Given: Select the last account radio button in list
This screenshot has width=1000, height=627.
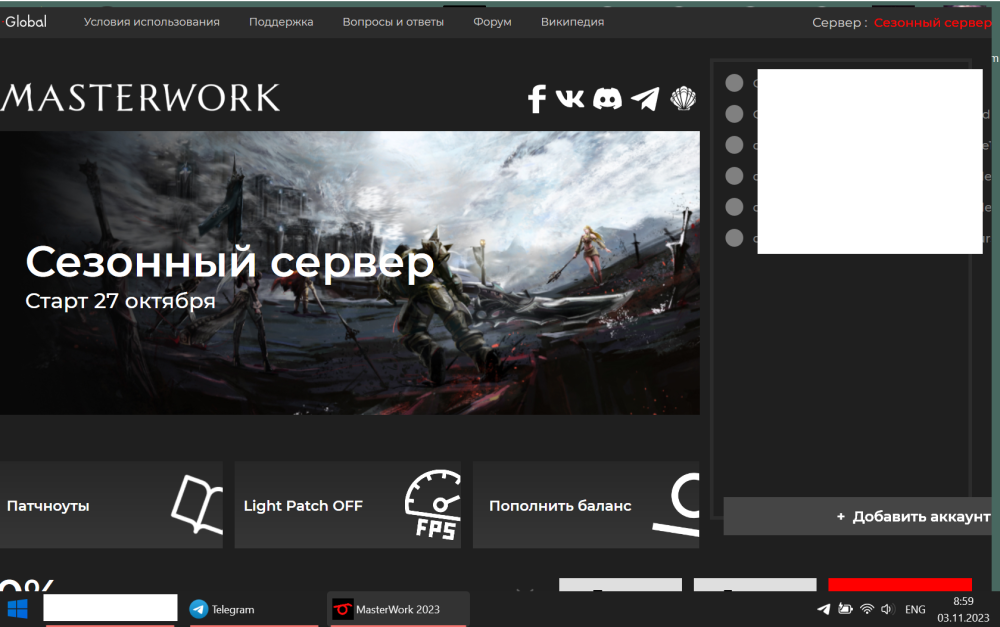Looking at the screenshot, I should (734, 238).
